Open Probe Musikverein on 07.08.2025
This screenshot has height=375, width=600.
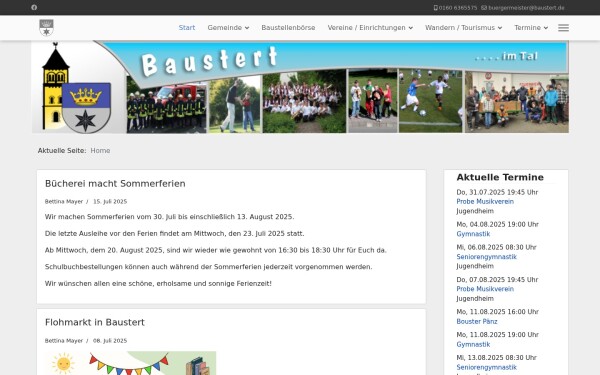[485, 289]
